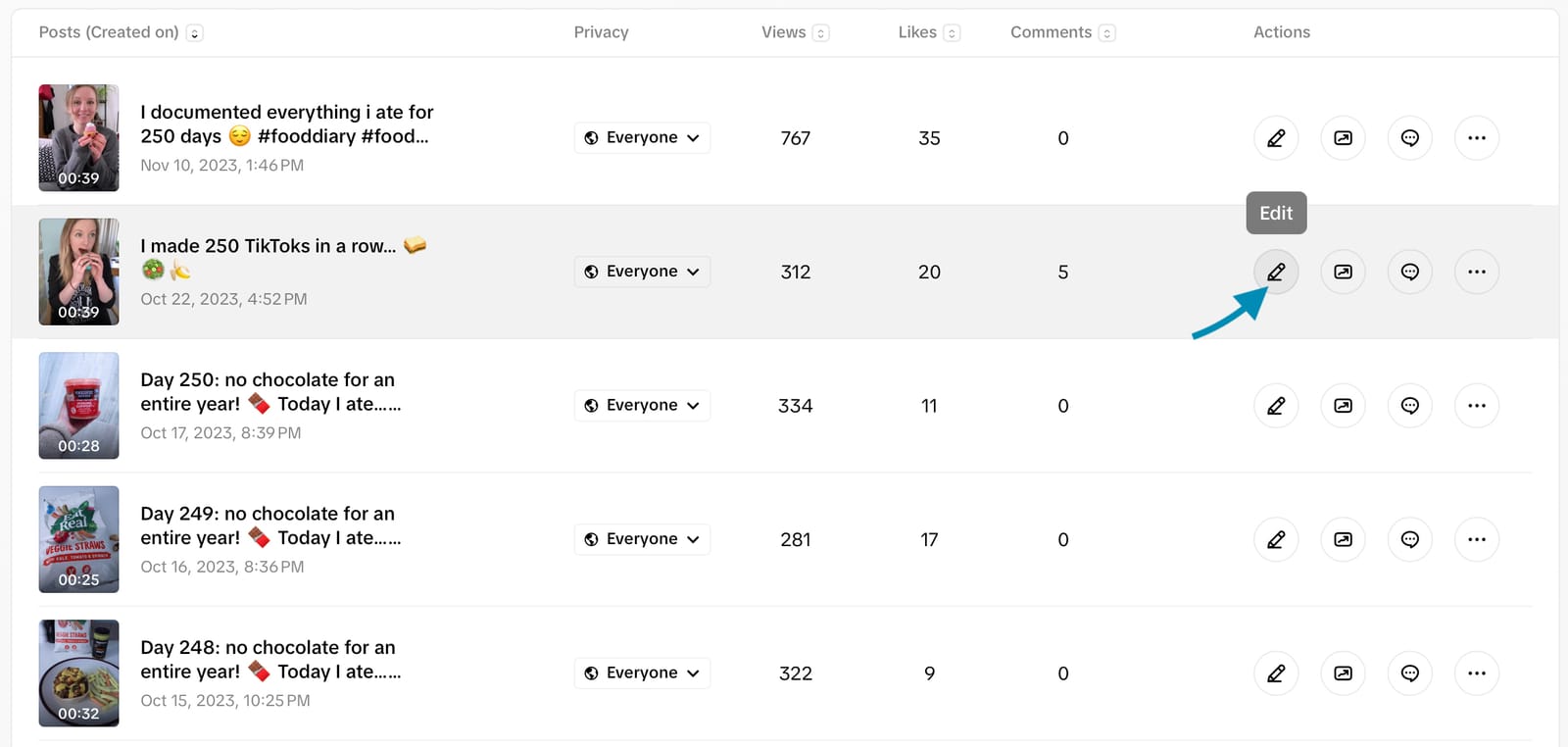Viewport: 1568px width, 747px height.
Task: Open more options for the Day 248 post
Action: click(1476, 673)
